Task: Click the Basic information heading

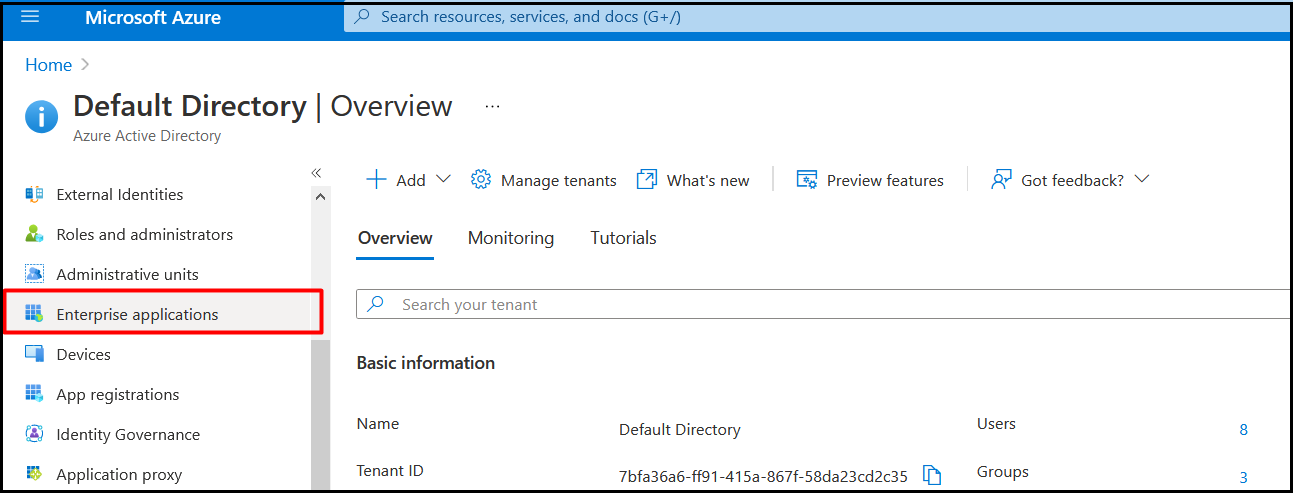Action: (426, 363)
